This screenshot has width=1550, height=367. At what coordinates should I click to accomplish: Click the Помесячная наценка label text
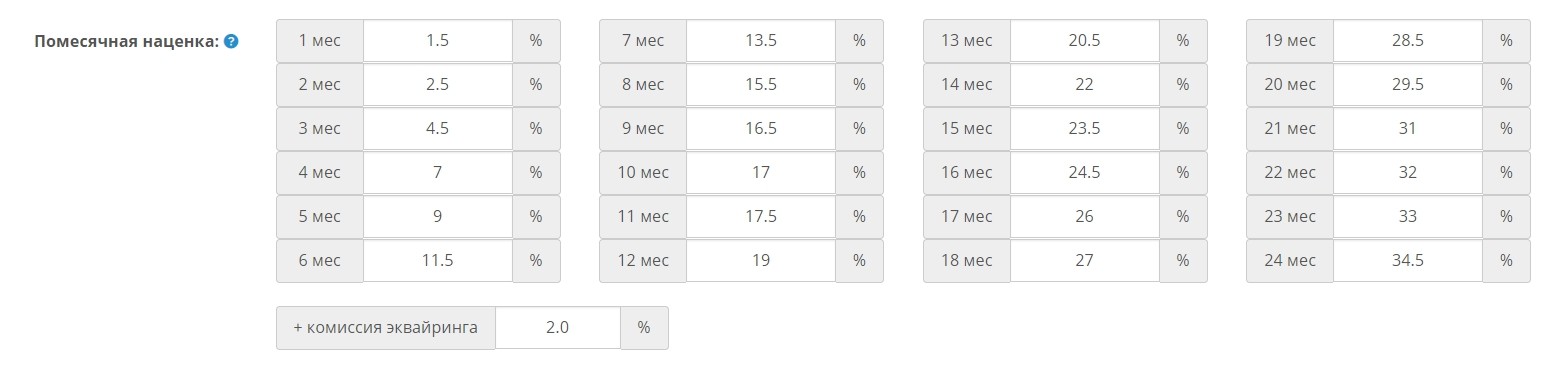click(126, 41)
